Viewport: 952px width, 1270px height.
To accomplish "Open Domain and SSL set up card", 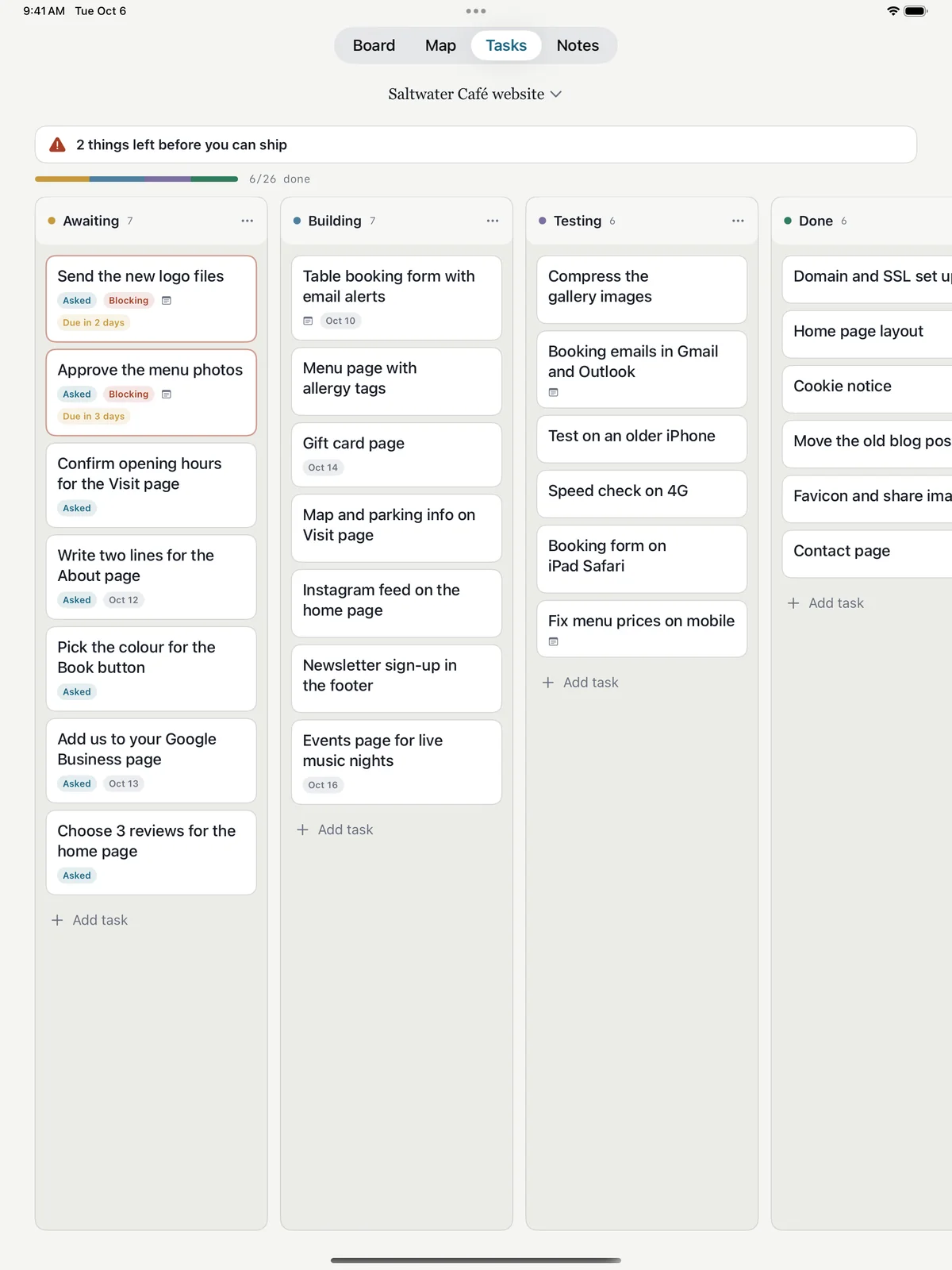I will [x=867, y=279].
